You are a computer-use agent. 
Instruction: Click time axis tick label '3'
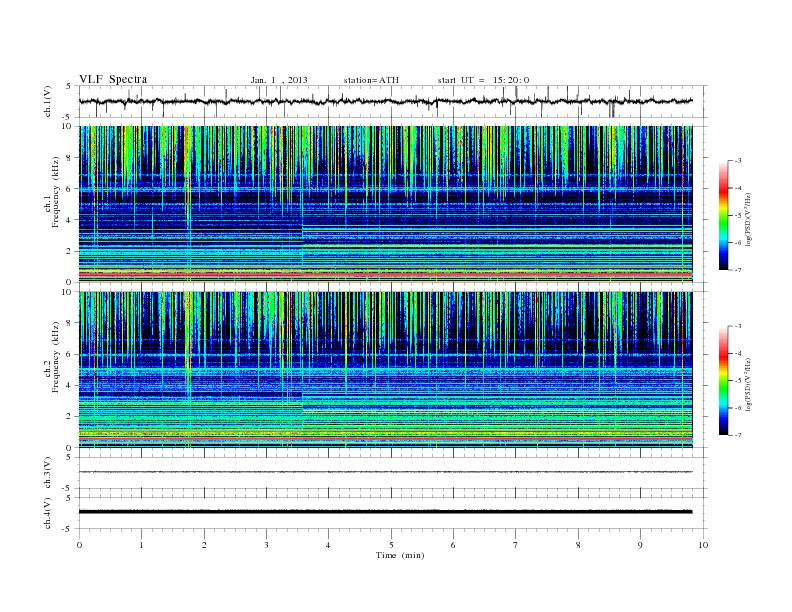coord(266,545)
